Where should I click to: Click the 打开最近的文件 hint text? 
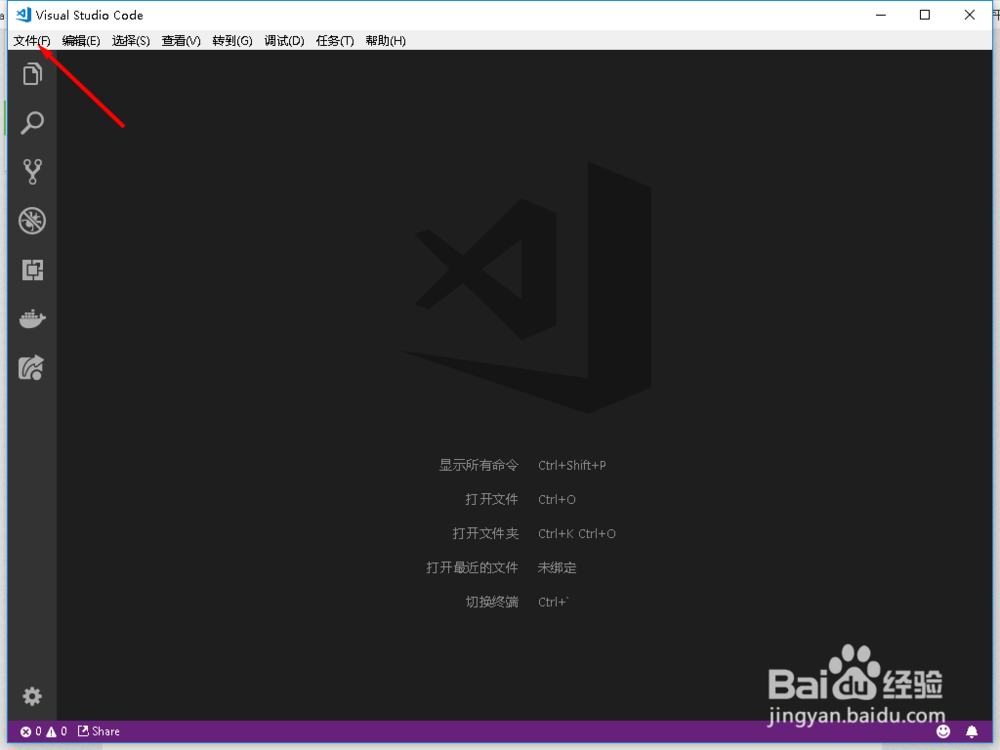pyautogui.click(x=472, y=567)
